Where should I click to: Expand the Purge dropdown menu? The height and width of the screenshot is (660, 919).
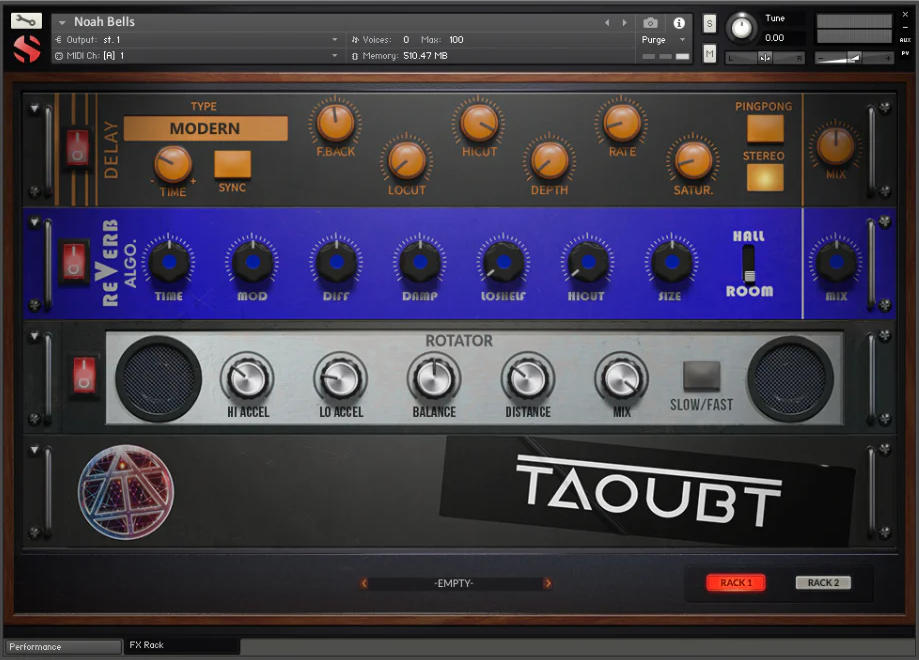point(682,39)
